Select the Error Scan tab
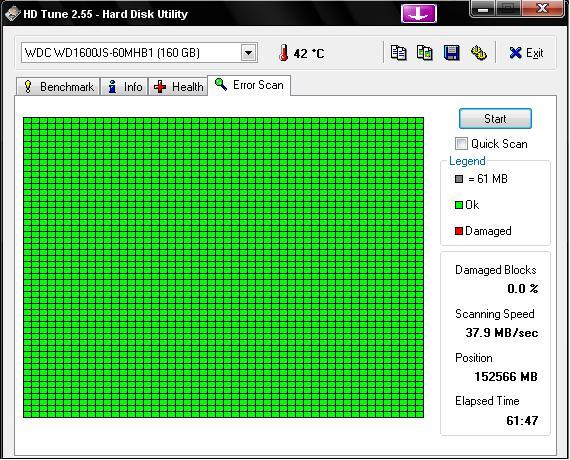Image resolution: width=570 pixels, height=460 pixels. point(249,85)
